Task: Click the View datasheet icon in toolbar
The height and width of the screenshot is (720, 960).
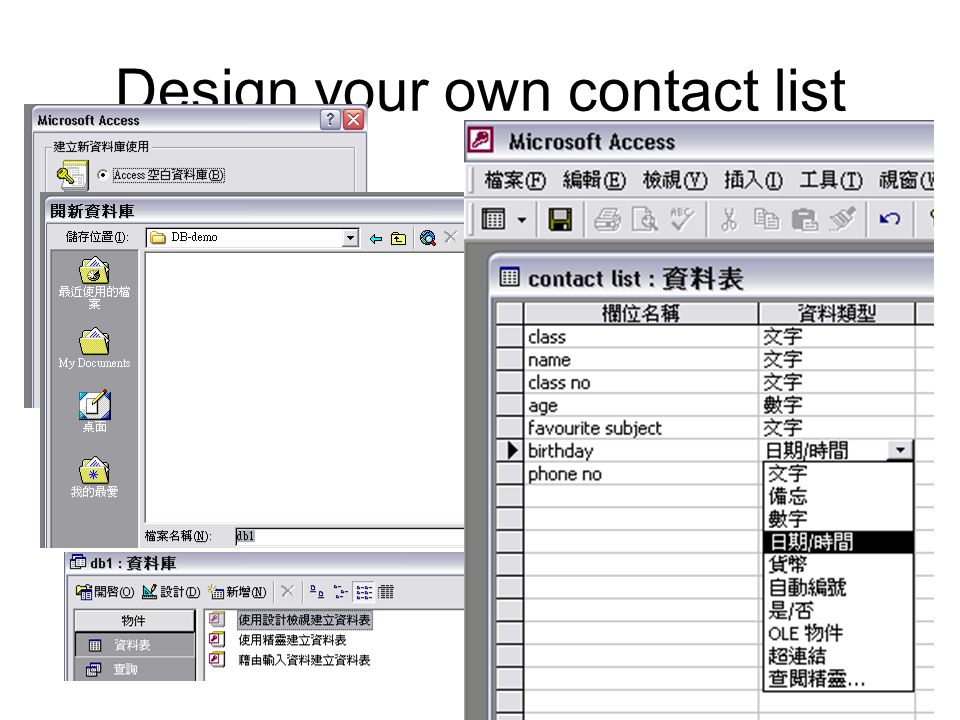Action: click(493, 219)
